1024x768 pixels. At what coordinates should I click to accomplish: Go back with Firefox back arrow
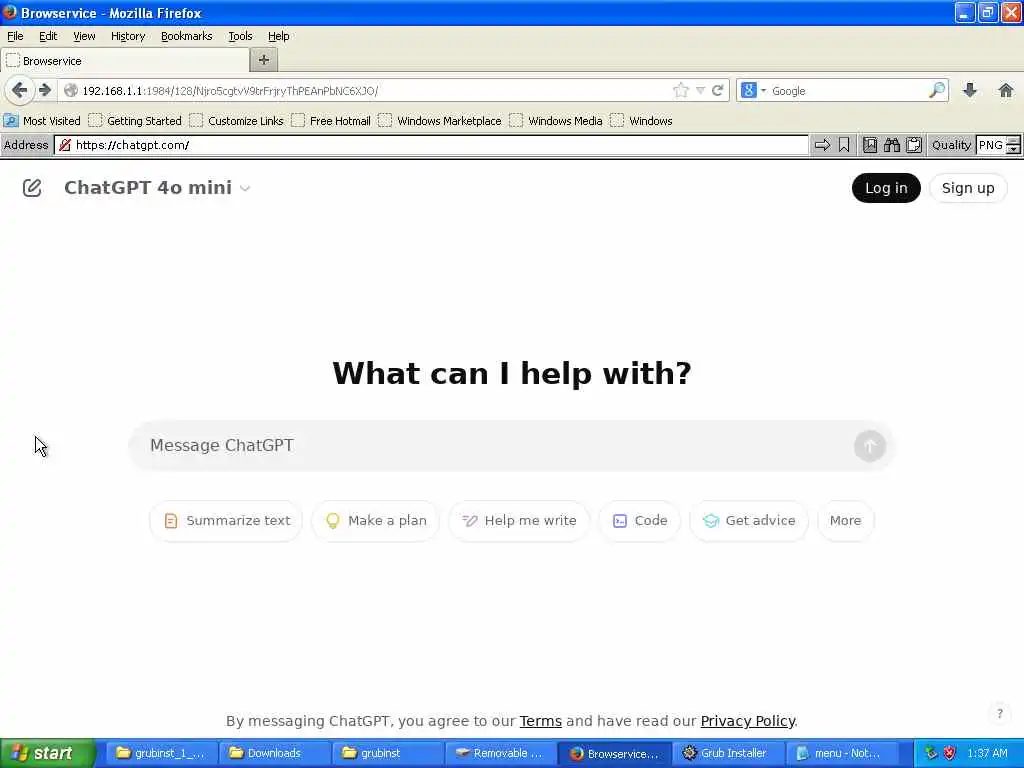point(19,90)
